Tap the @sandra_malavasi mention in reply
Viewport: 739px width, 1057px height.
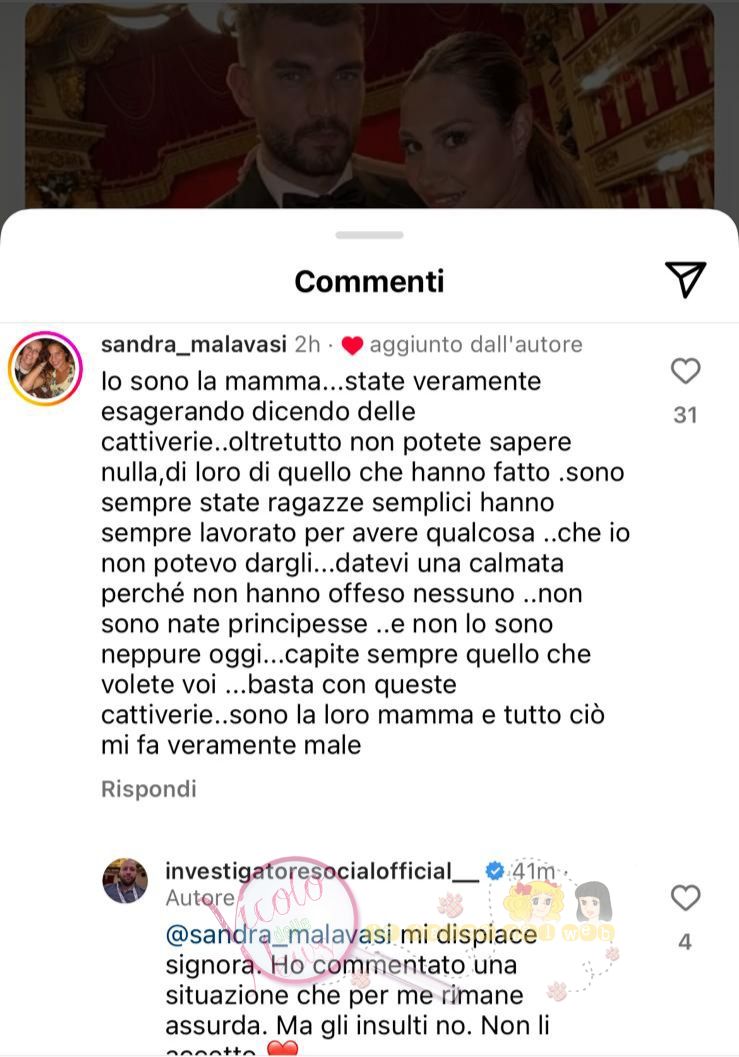(x=278, y=935)
